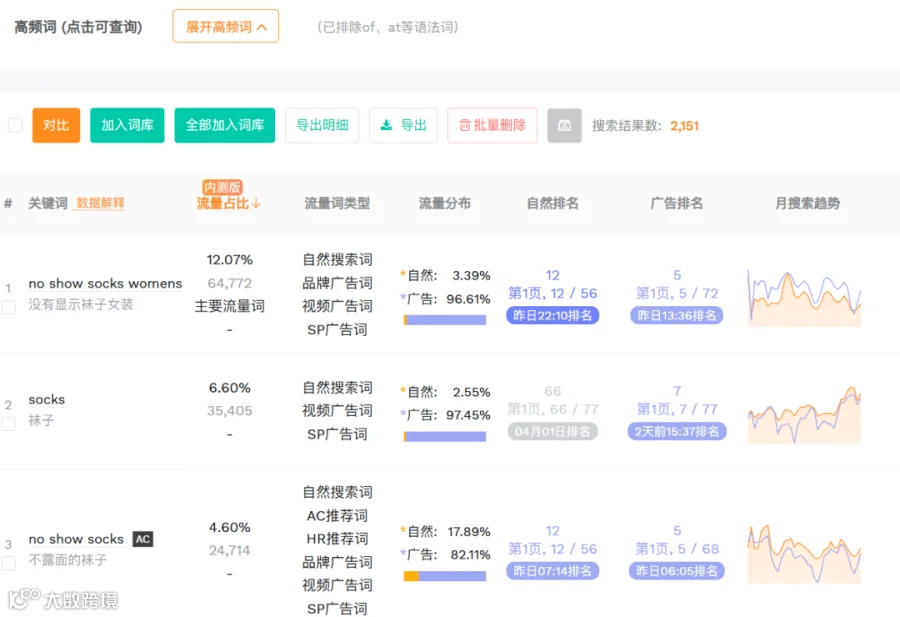
Task: Click 第1页, 12 / 56 in first row
Action: pos(553,293)
